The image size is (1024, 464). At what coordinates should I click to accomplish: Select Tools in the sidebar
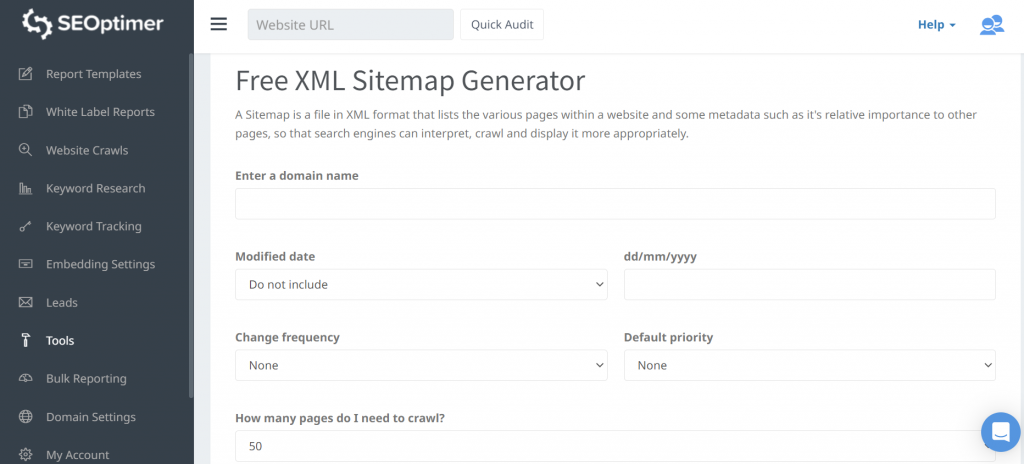pyautogui.click(x=60, y=341)
